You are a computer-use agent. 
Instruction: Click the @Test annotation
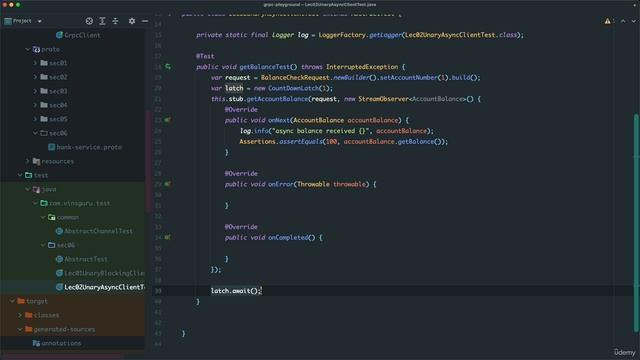[x=205, y=56]
